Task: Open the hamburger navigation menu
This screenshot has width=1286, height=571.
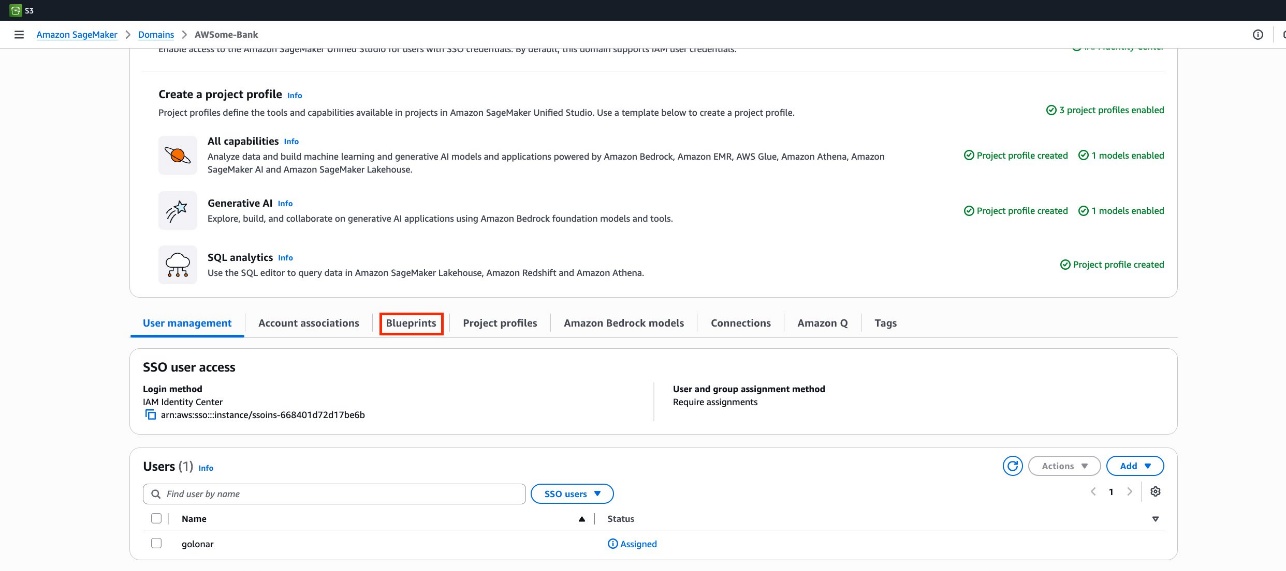Action: click(x=19, y=34)
